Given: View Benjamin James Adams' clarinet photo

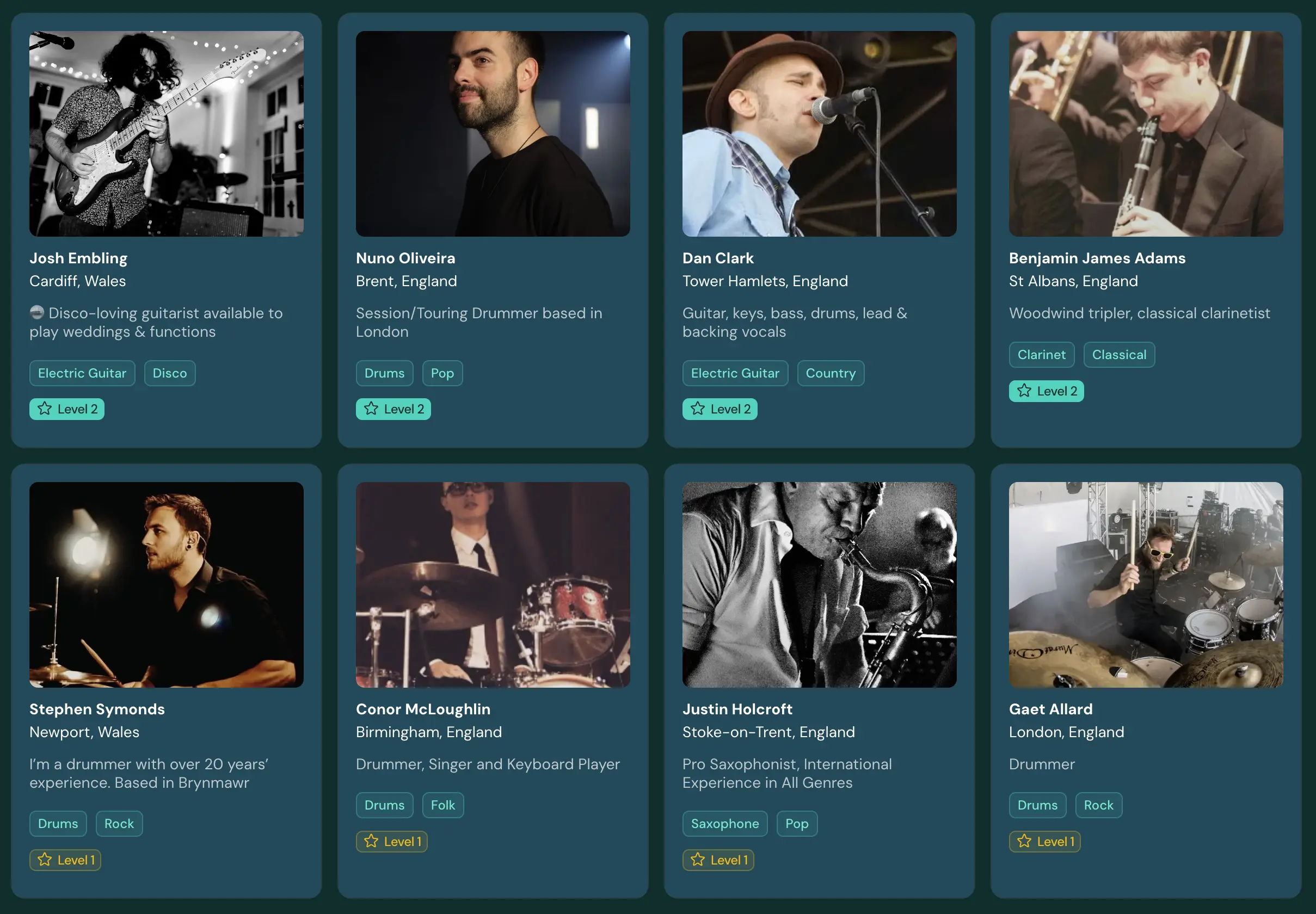Looking at the screenshot, I should coord(1146,133).
